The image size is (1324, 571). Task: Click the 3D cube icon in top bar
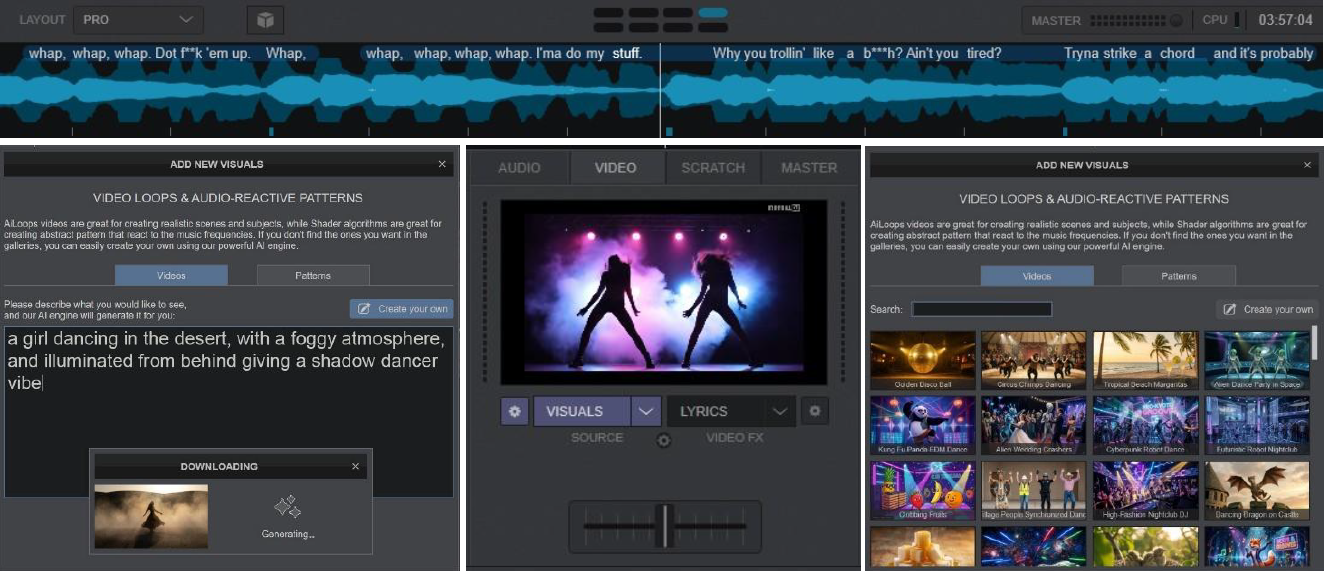coord(265,20)
